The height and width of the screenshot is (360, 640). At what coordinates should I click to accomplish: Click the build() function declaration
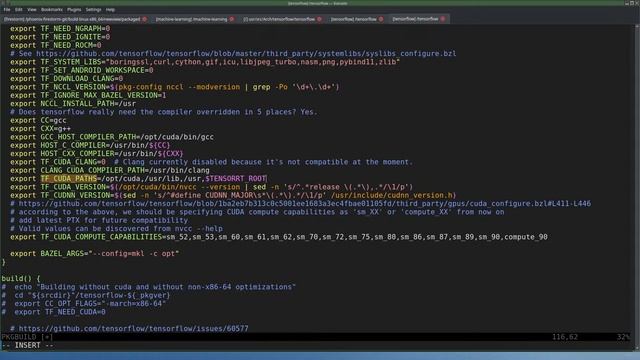click(21, 278)
